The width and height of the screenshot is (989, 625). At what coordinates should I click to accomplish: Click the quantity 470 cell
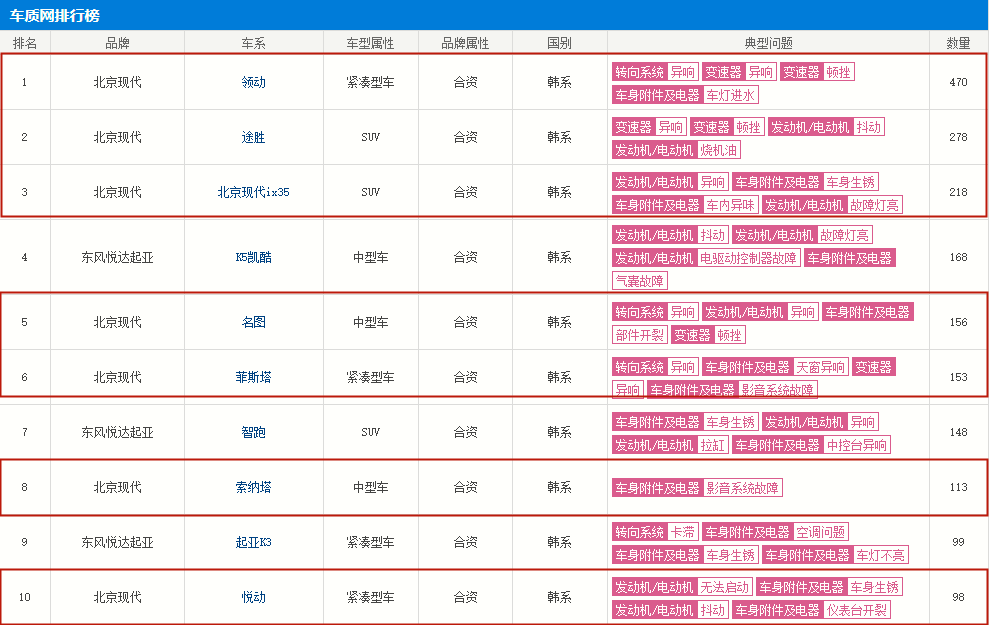958,82
